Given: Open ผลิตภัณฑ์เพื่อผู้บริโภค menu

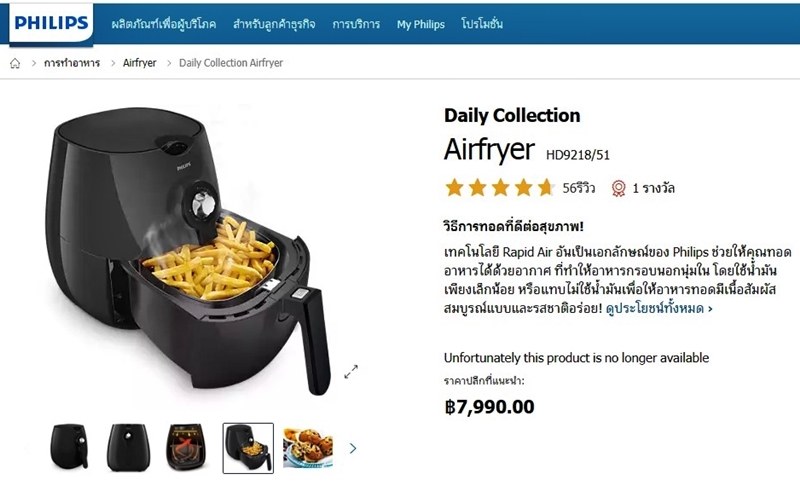Looking at the screenshot, I should click(164, 24).
